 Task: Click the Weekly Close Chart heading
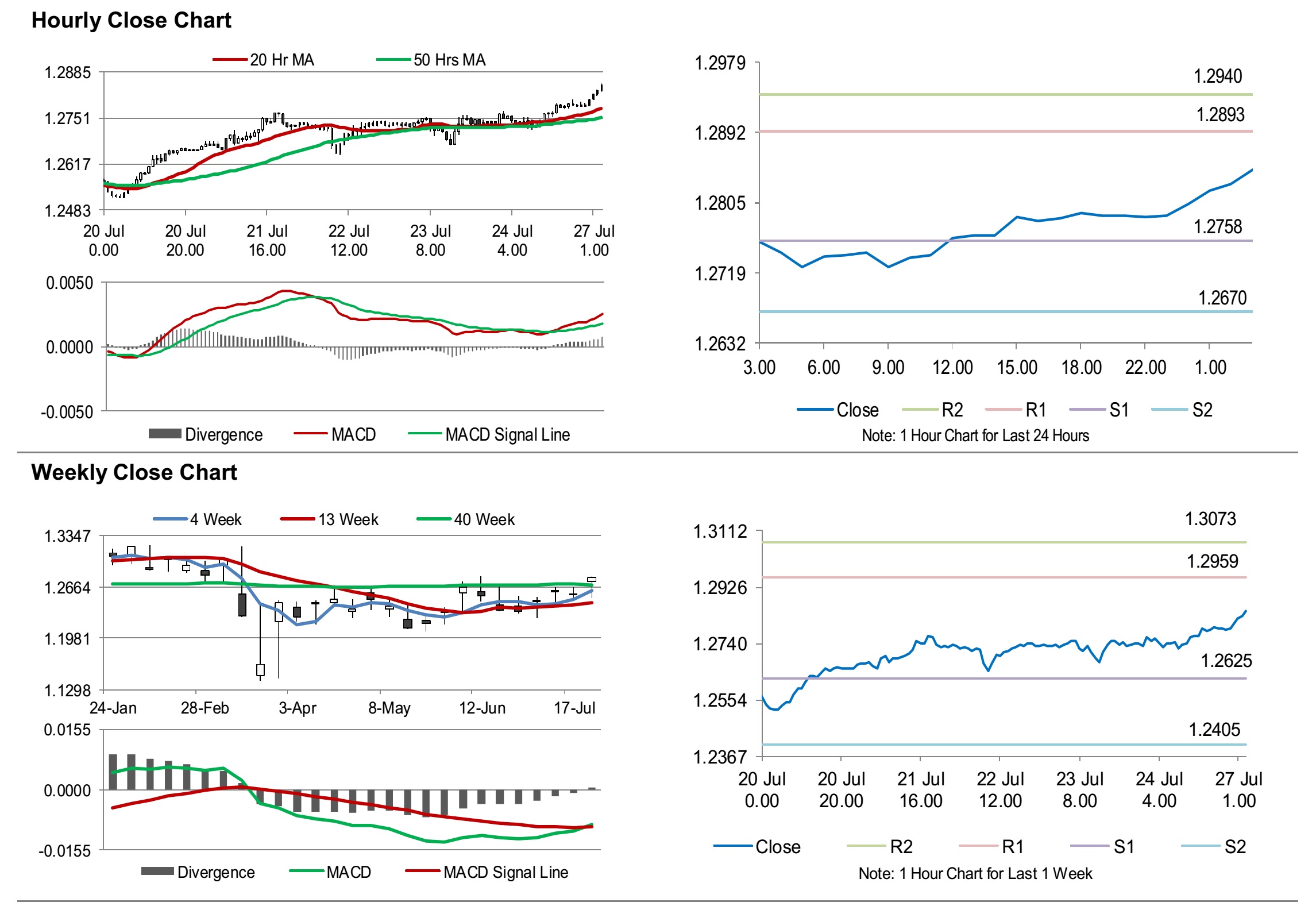(134, 472)
